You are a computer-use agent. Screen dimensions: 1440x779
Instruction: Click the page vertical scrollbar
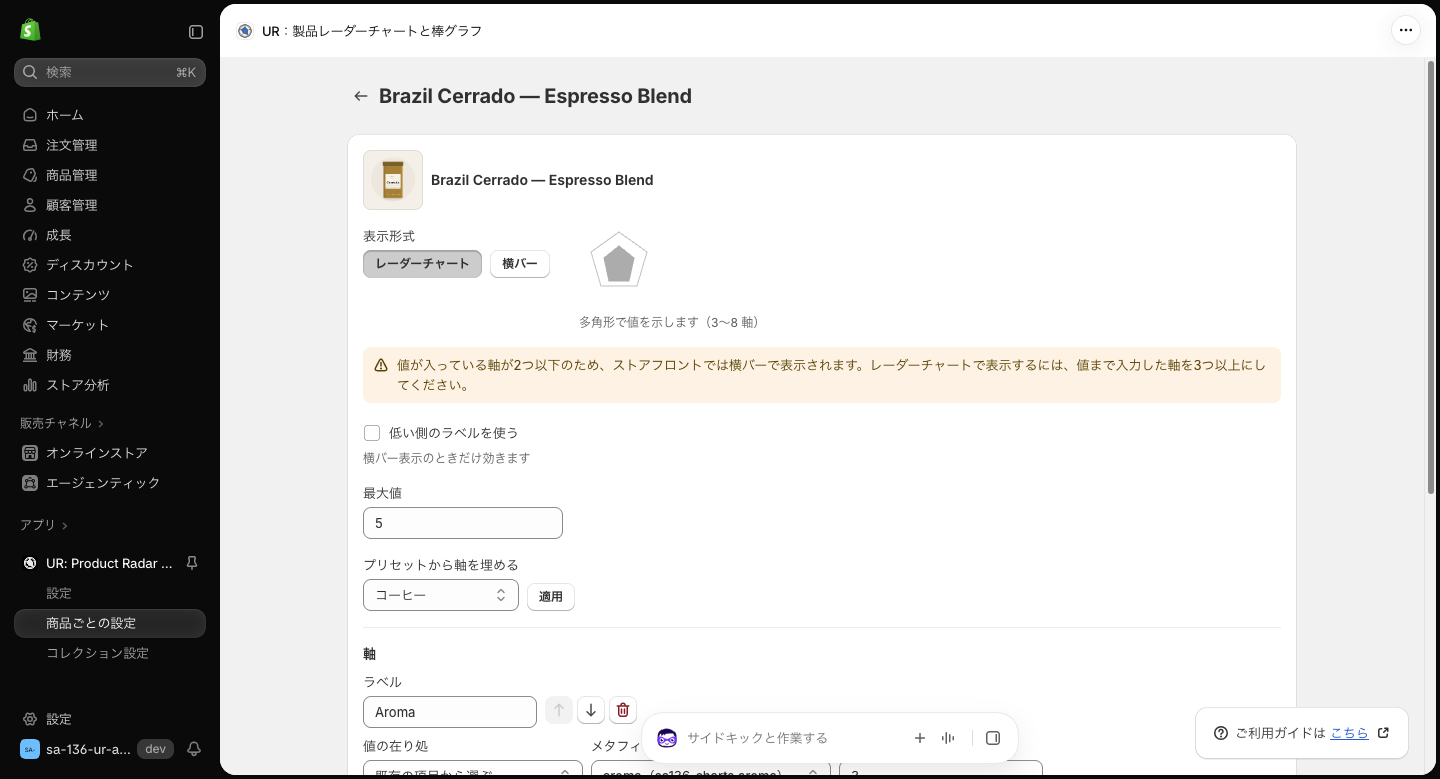pos(1431,276)
